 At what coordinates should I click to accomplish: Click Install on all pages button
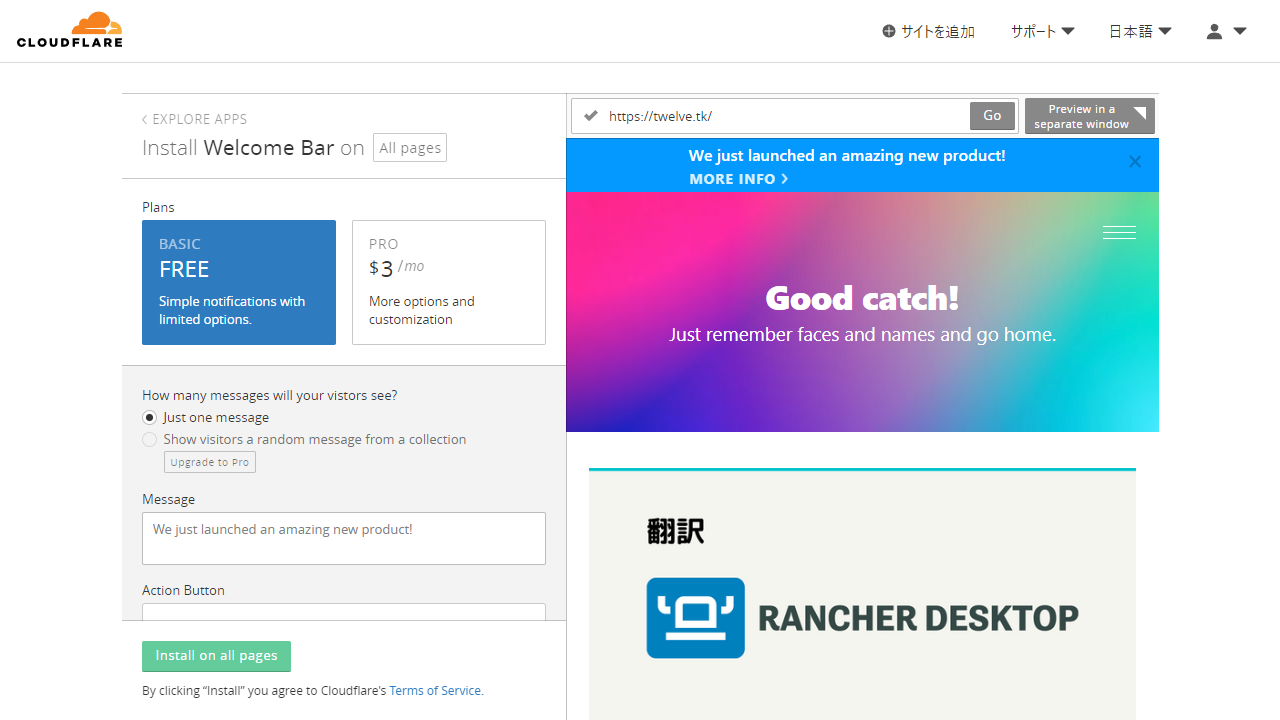pyautogui.click(x=216, y=656)
